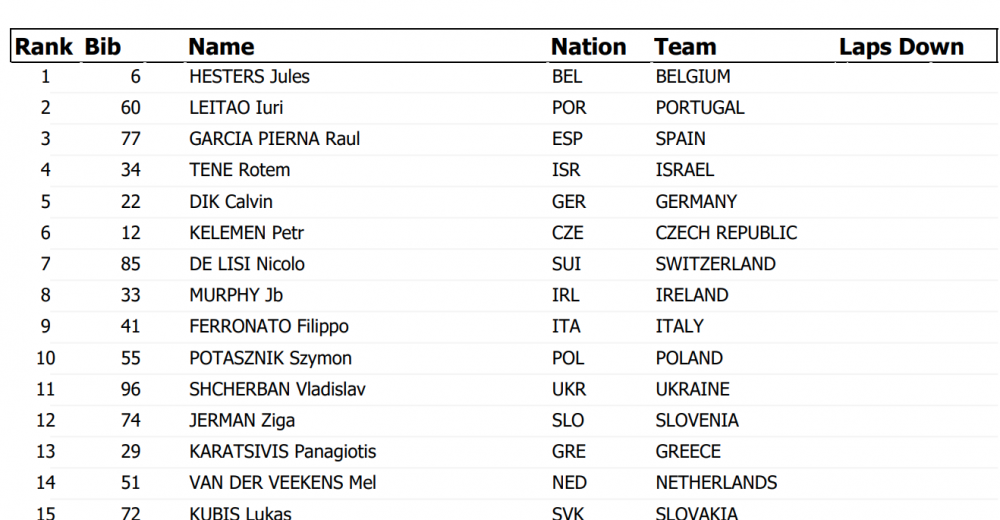This screenshot has height=520, width=1000.
Task: Click on SHCHERBAN Vladislav
Action: coord(277,389)
